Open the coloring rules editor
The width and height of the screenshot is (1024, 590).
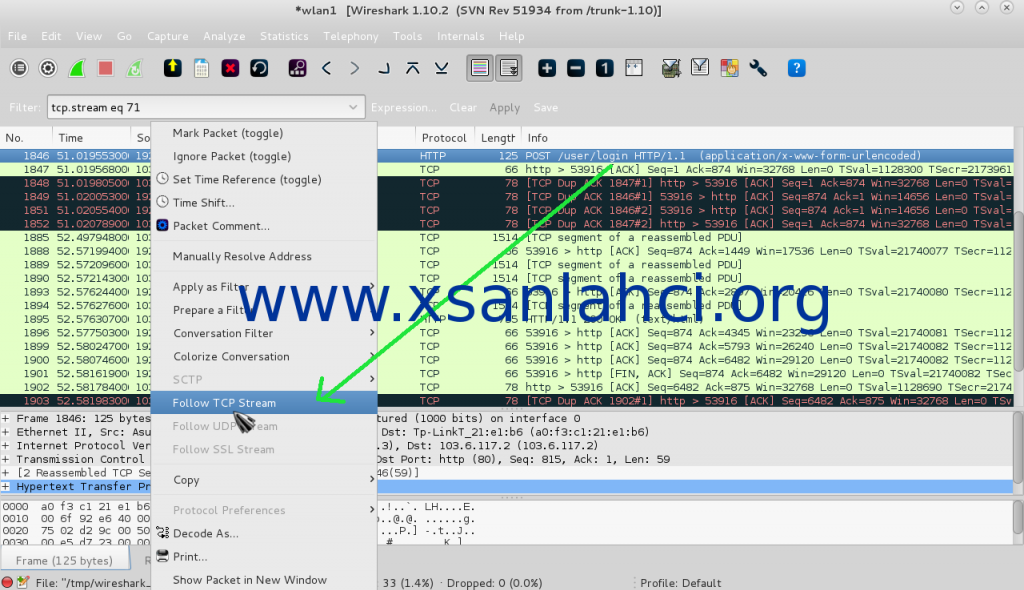729,68
